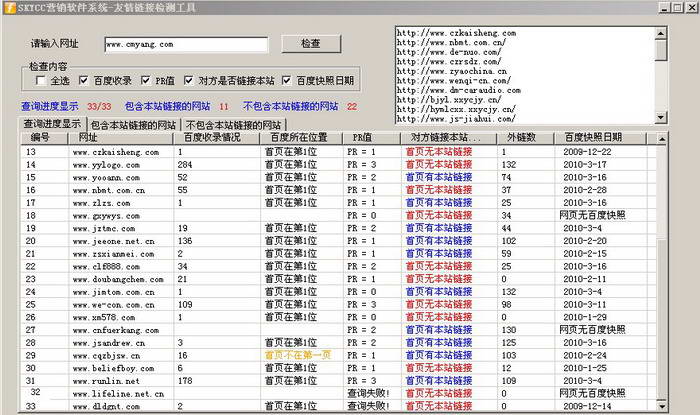Click progress count 33/33
The image size is (700, 415).
tap(99, 107)
